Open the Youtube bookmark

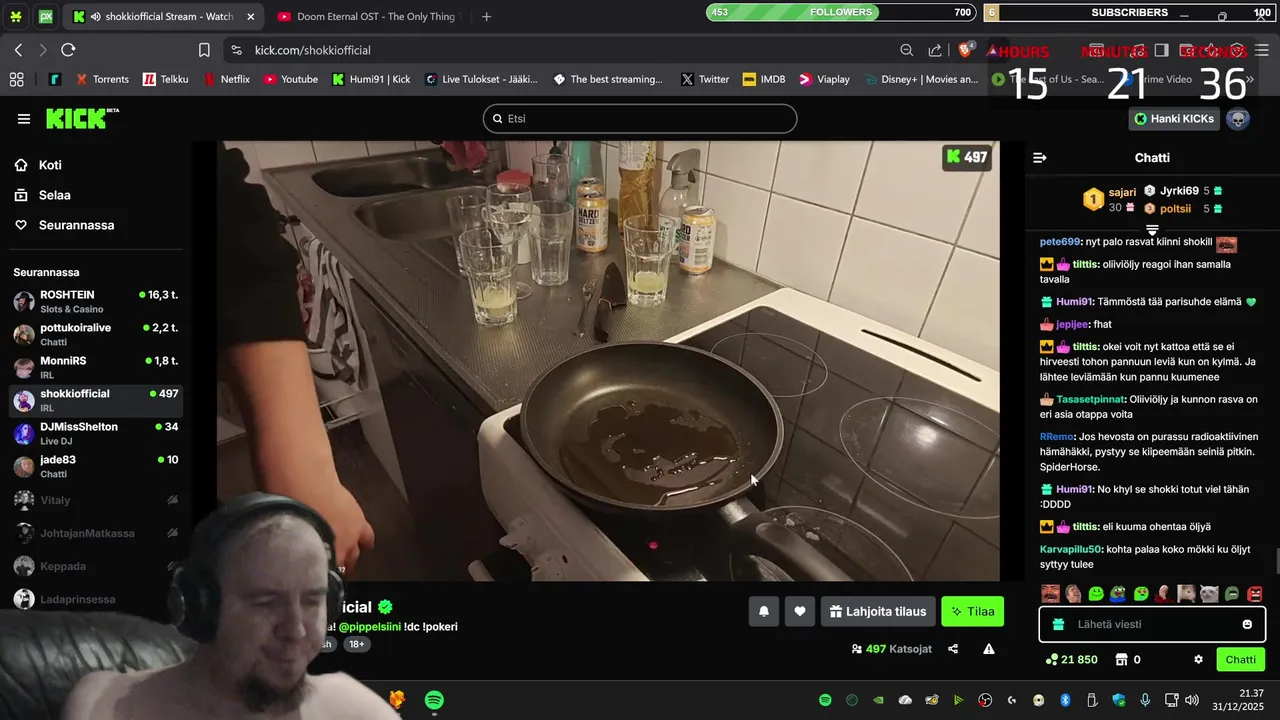pos(290,79)
